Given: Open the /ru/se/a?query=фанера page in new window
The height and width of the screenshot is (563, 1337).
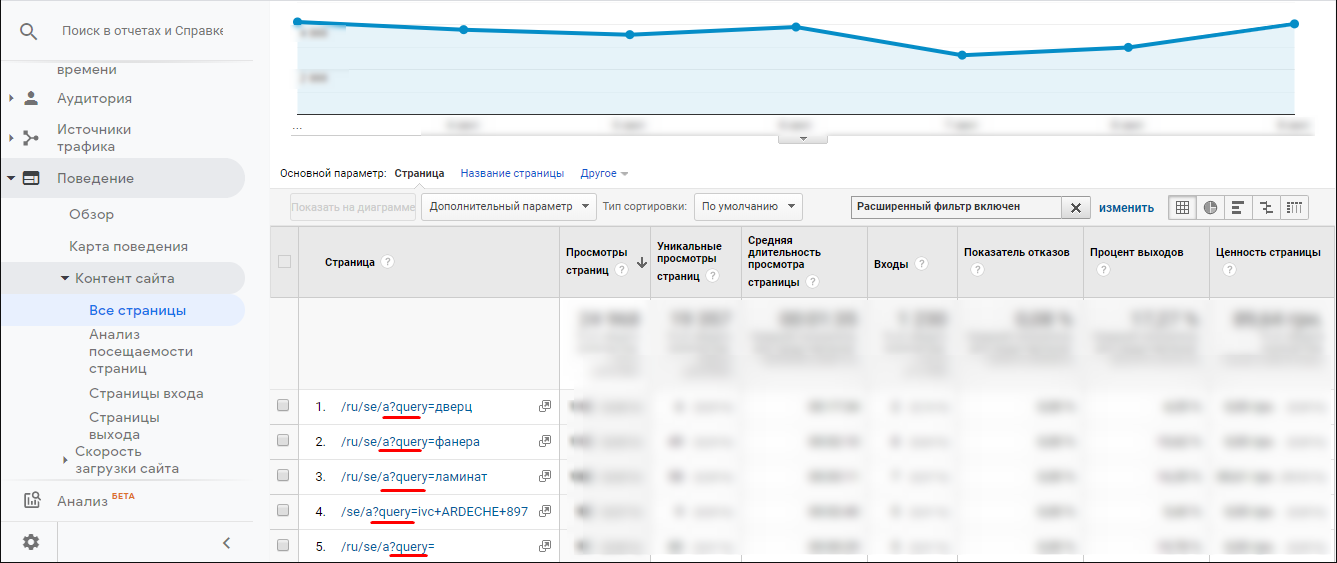Looking at the screenshot, I should click(x=545, y=441).
